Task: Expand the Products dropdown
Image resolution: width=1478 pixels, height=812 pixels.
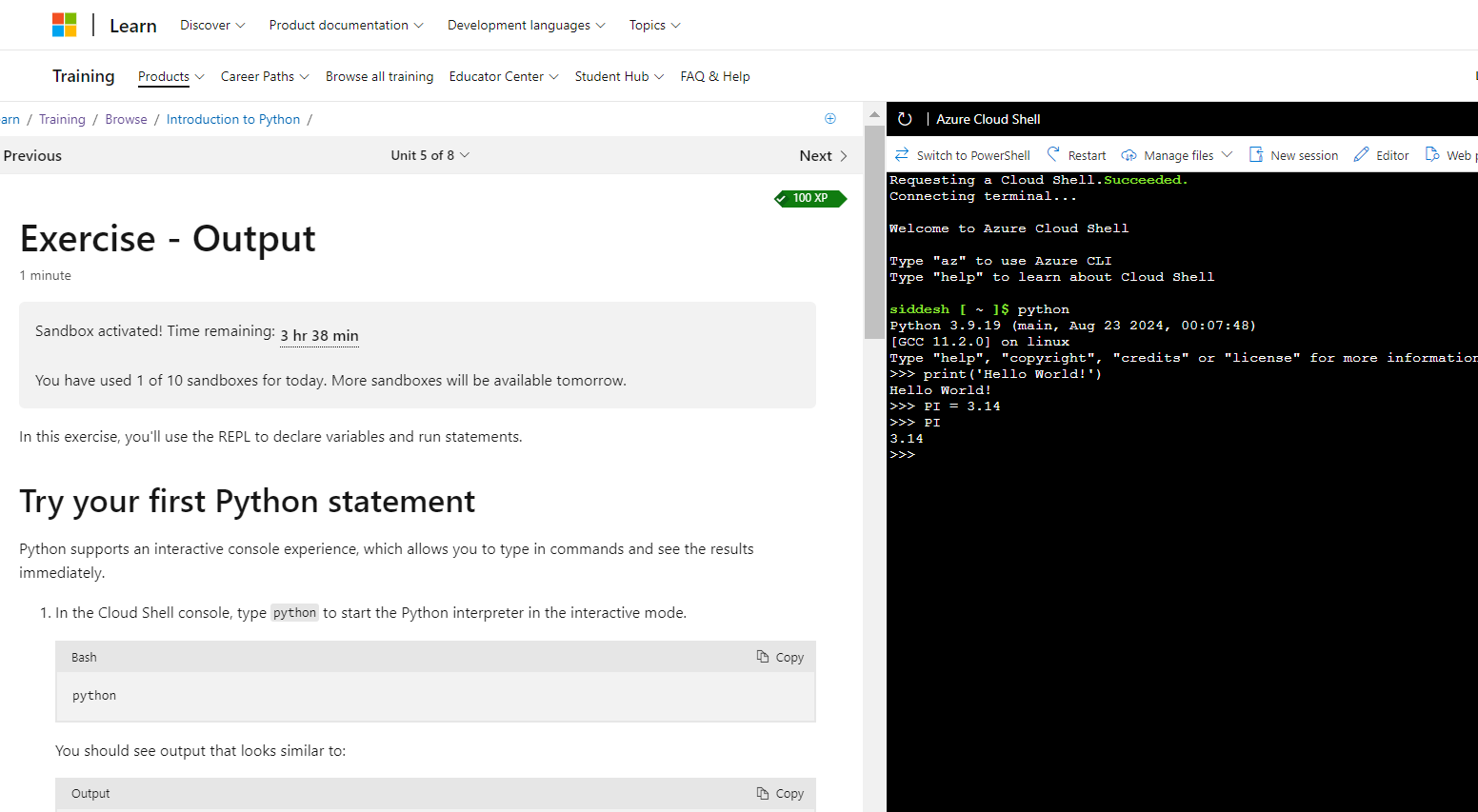Action: [x=170, y=76]
